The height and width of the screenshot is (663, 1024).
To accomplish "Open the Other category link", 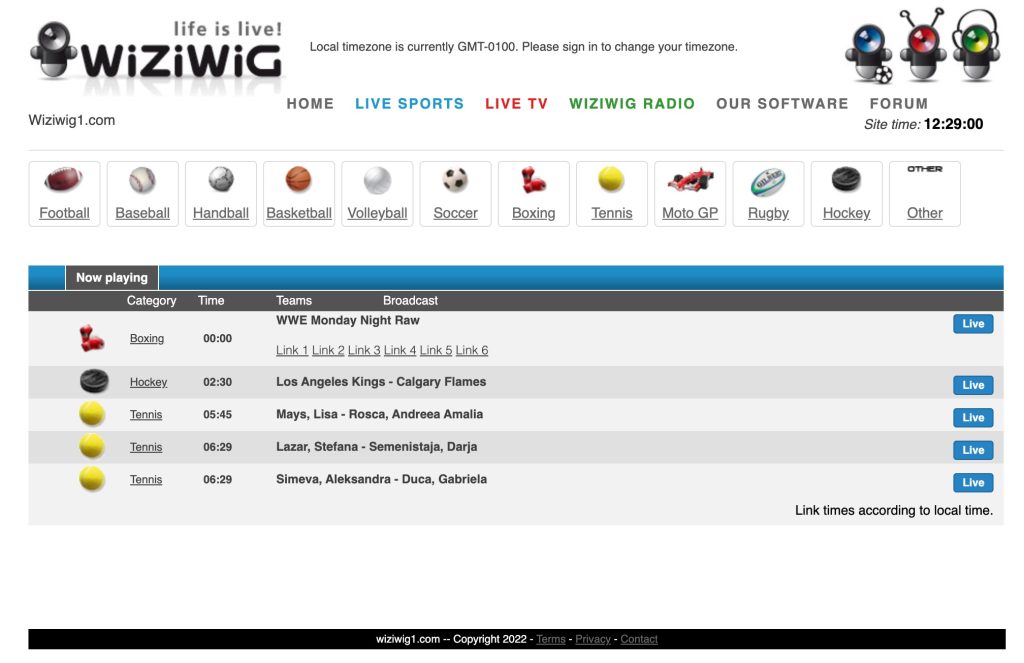I will click(x=924, y=213).
